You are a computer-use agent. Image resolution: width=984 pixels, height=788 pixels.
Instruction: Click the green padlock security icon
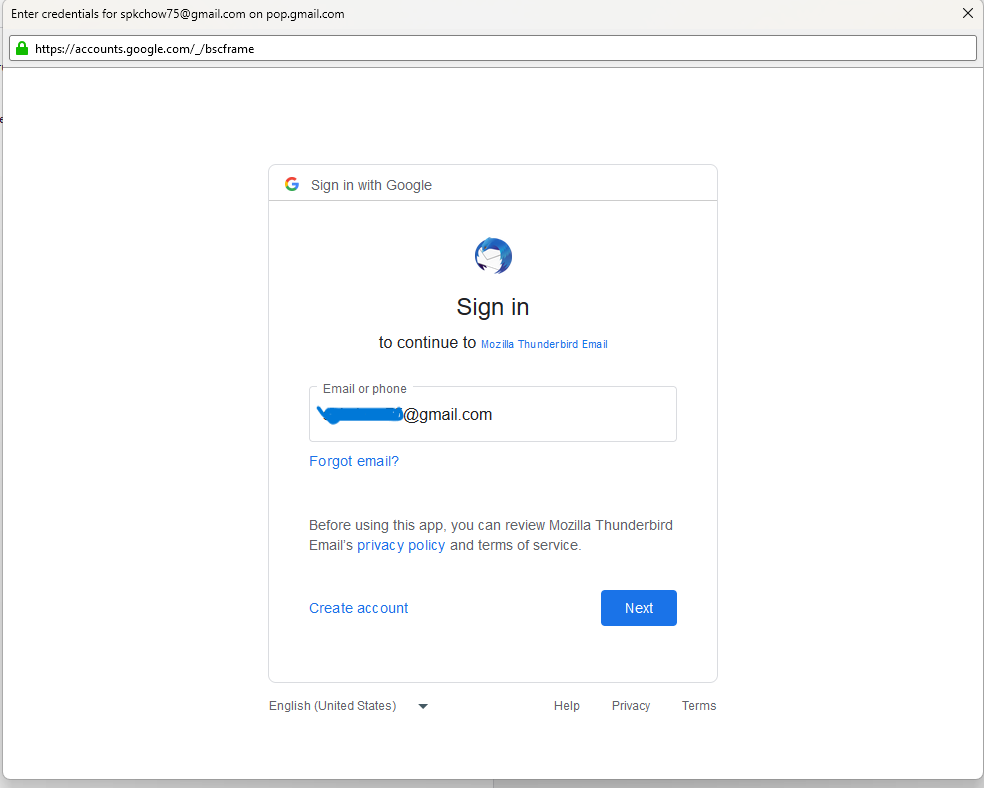click(x=22, y=48)
